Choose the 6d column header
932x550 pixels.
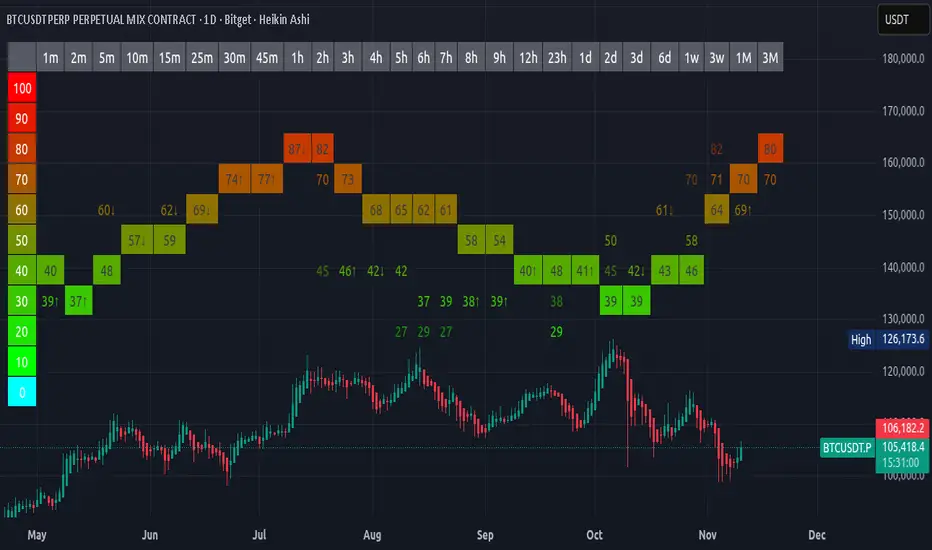tap(665, 58)
